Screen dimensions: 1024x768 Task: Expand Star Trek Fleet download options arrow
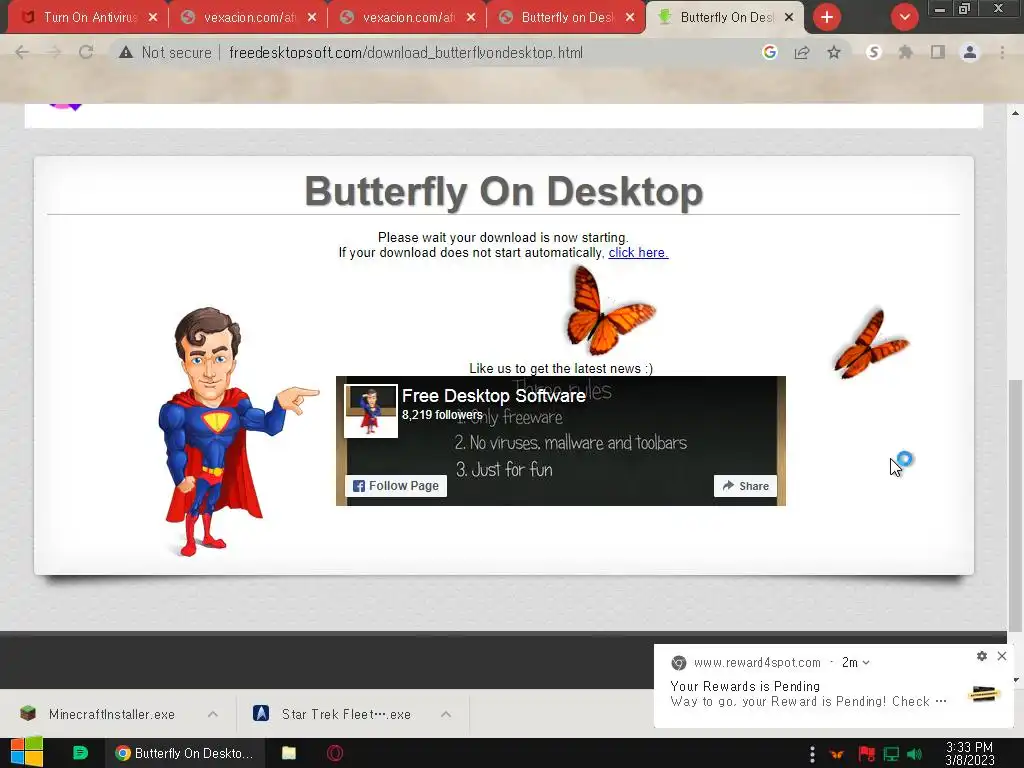(446, 714)
